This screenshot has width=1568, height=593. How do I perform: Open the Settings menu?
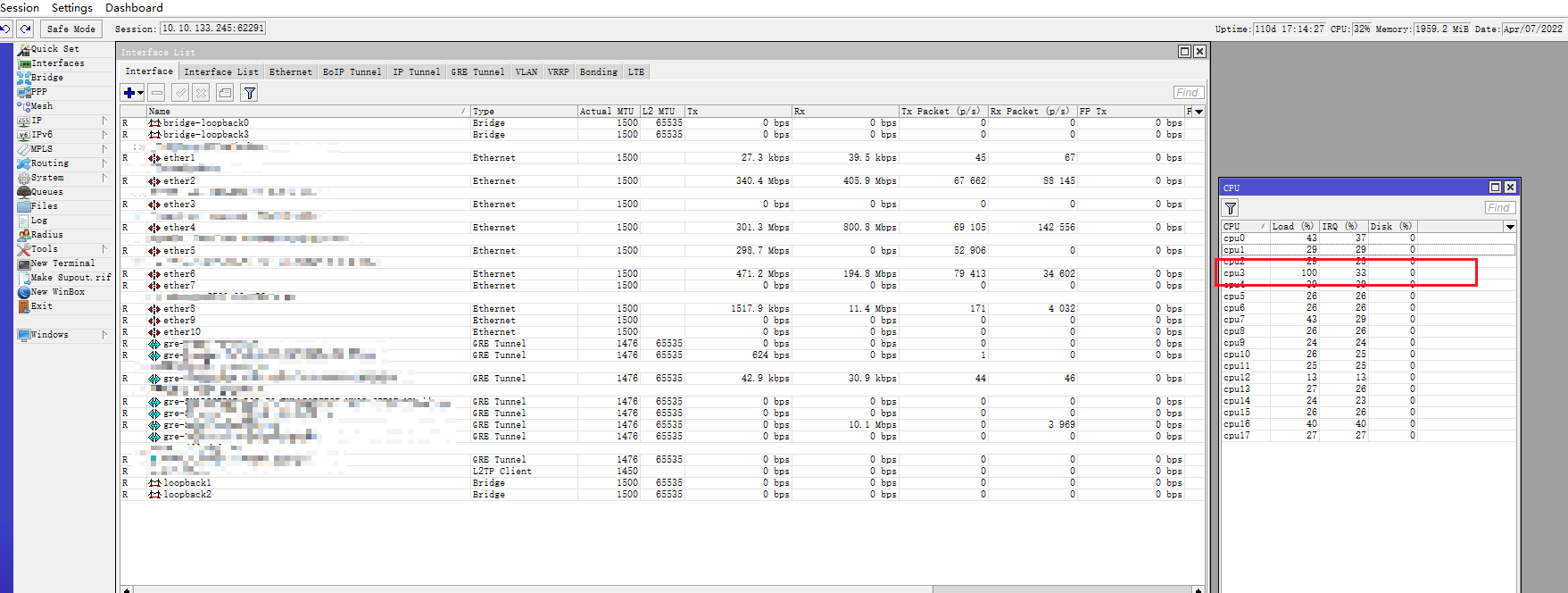(x=72, y=8)
